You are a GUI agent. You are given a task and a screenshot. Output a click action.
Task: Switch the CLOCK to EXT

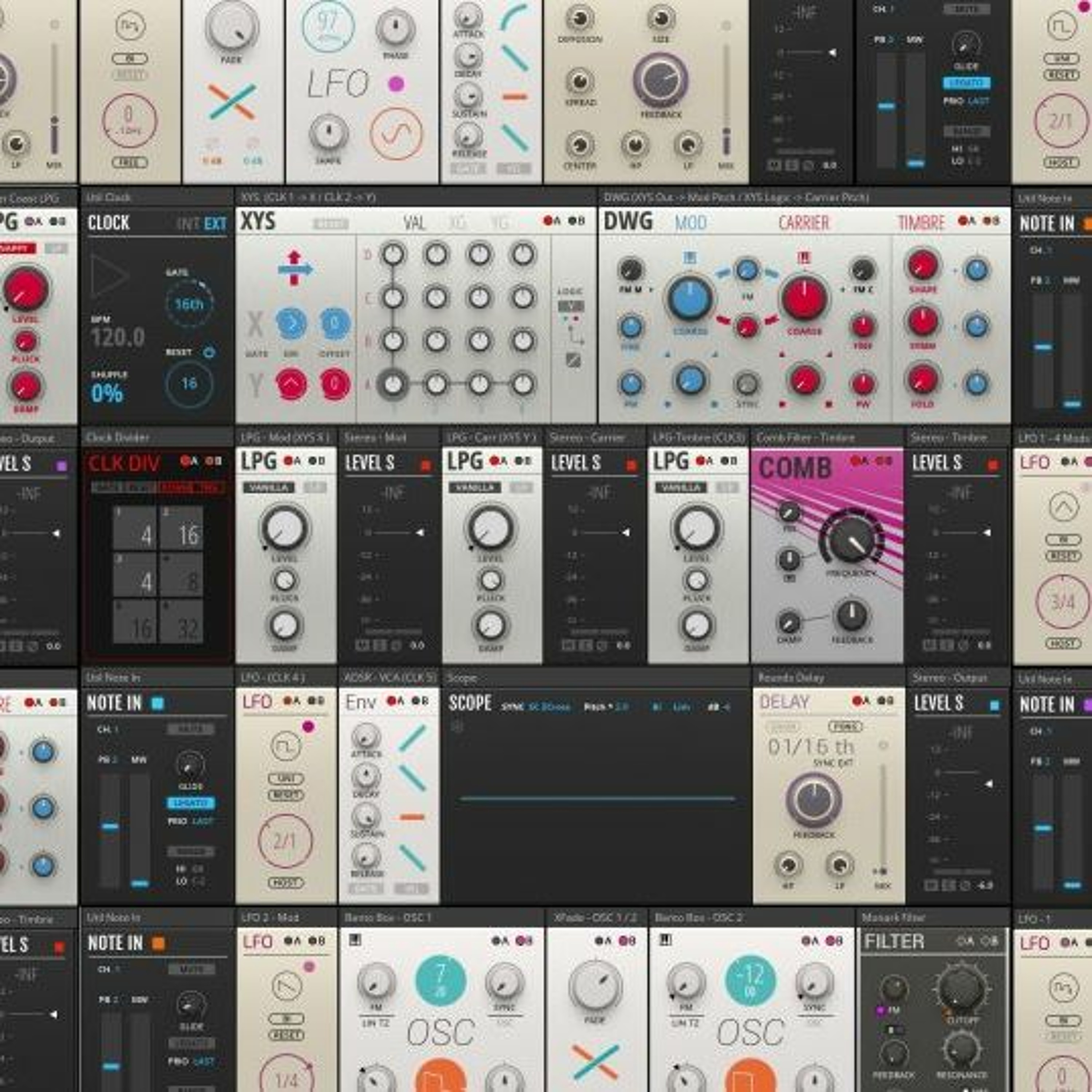coord(215,224)
